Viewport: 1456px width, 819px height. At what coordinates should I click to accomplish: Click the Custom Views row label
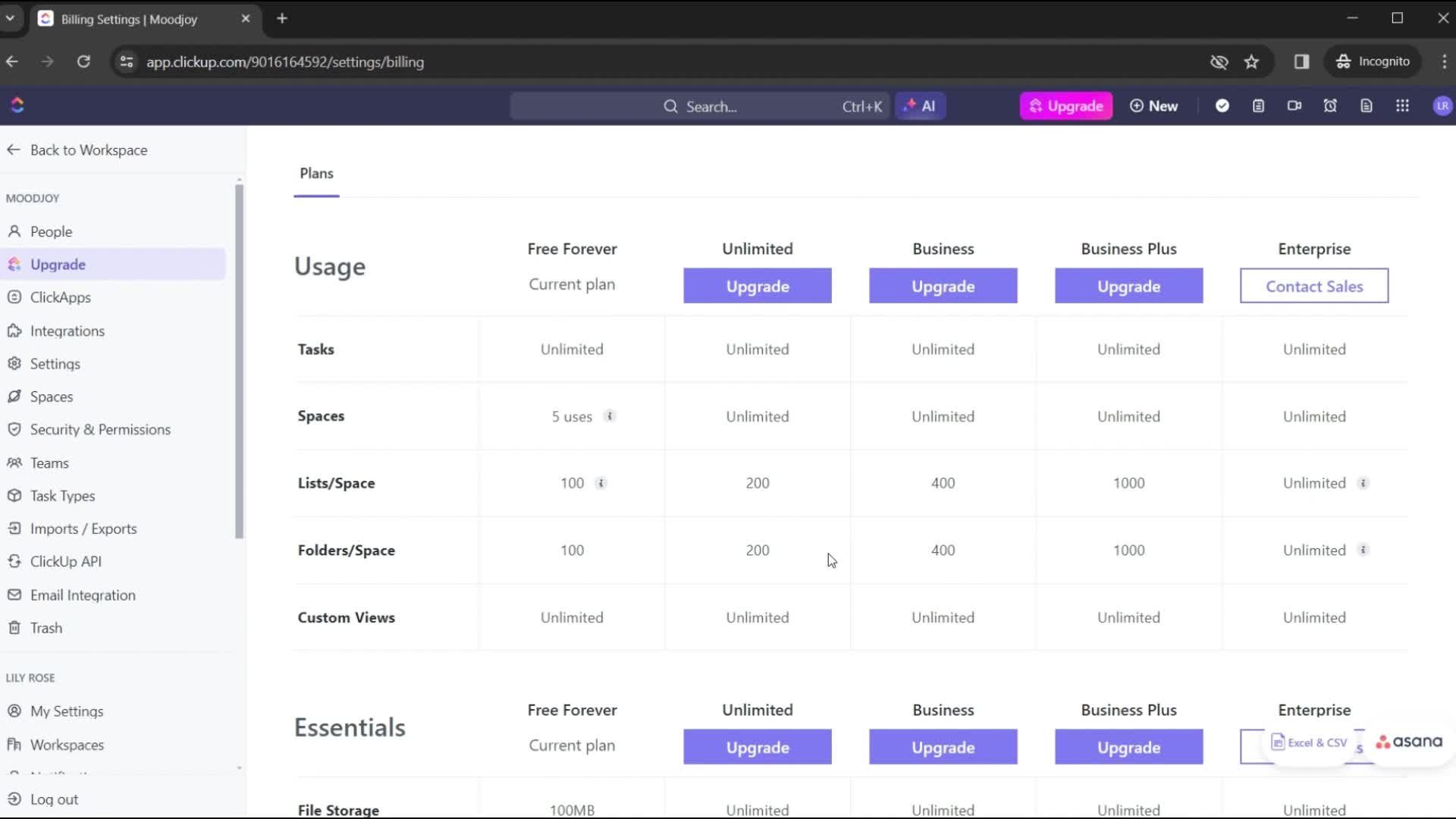[346, 617]
